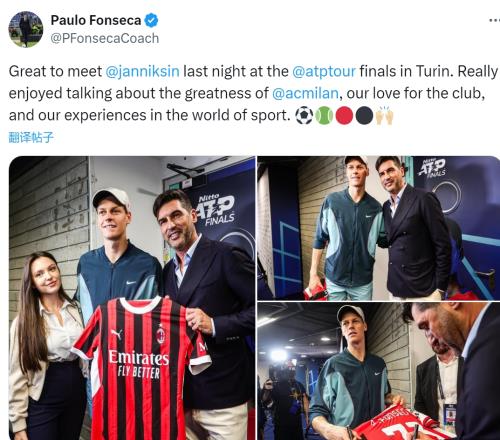Viewport: 500px width, 440px height.
Task: Open the three-dot more options menu
Action: [494, 21]
